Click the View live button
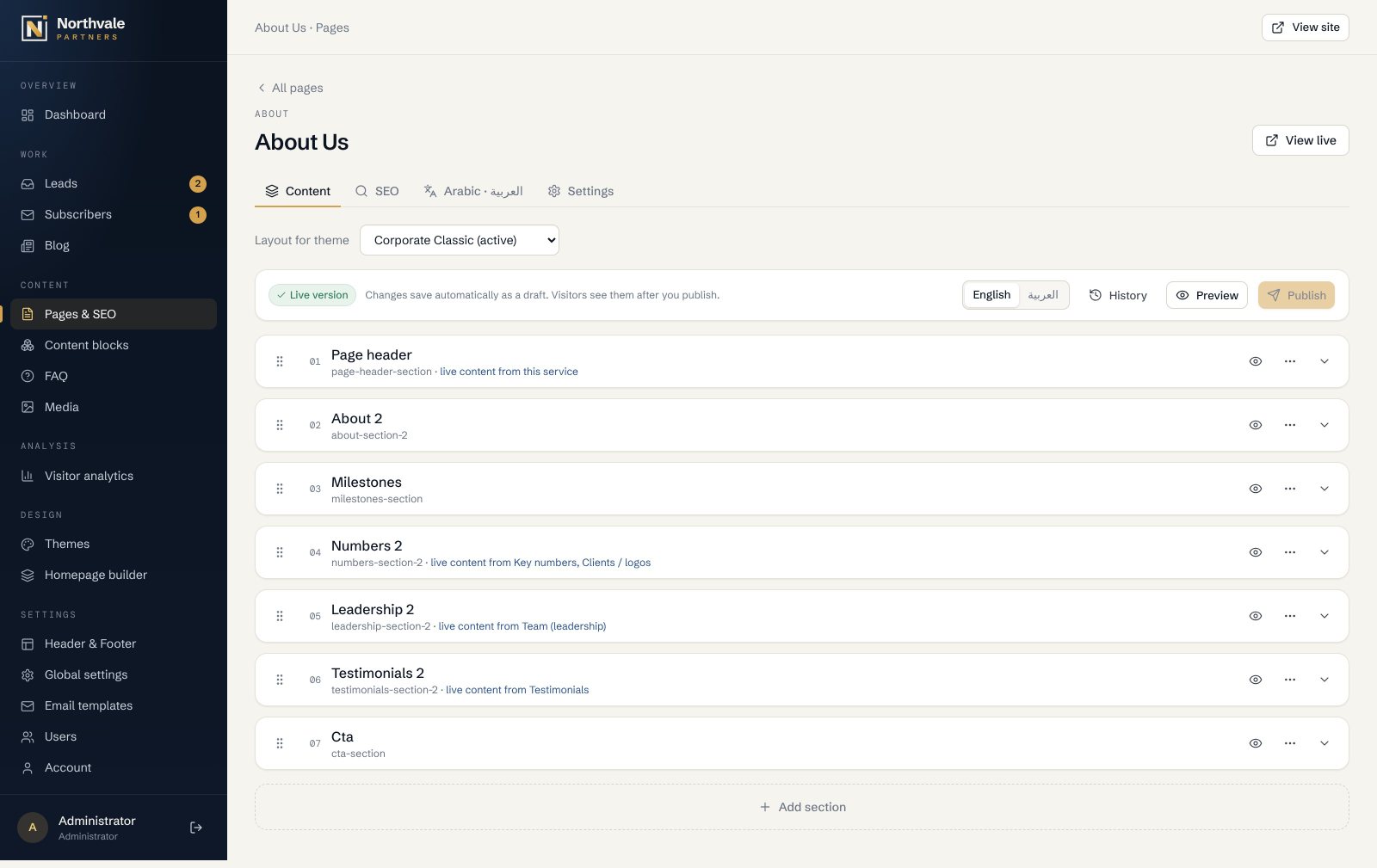This screenshot has width=1377, height=868. point(1300,140)
